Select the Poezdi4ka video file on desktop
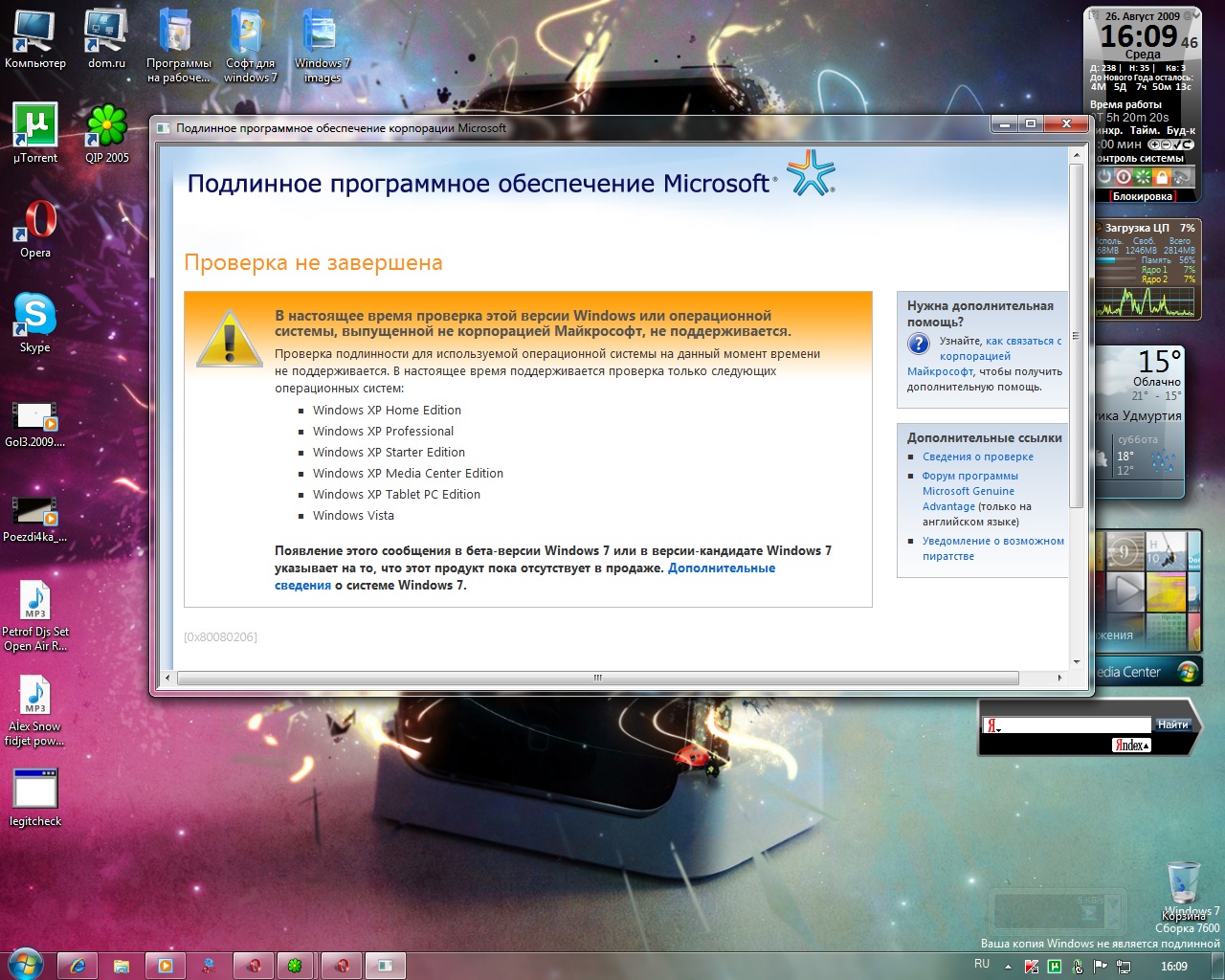Image resolution: width=1225 pixels, height=980 pixels. (x=35, y=519)
